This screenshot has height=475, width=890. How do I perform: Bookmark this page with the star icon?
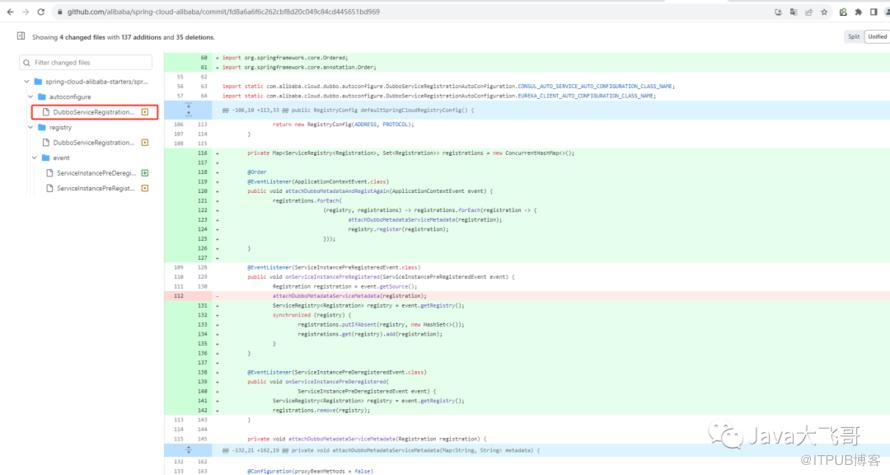[x=824, y=12]
